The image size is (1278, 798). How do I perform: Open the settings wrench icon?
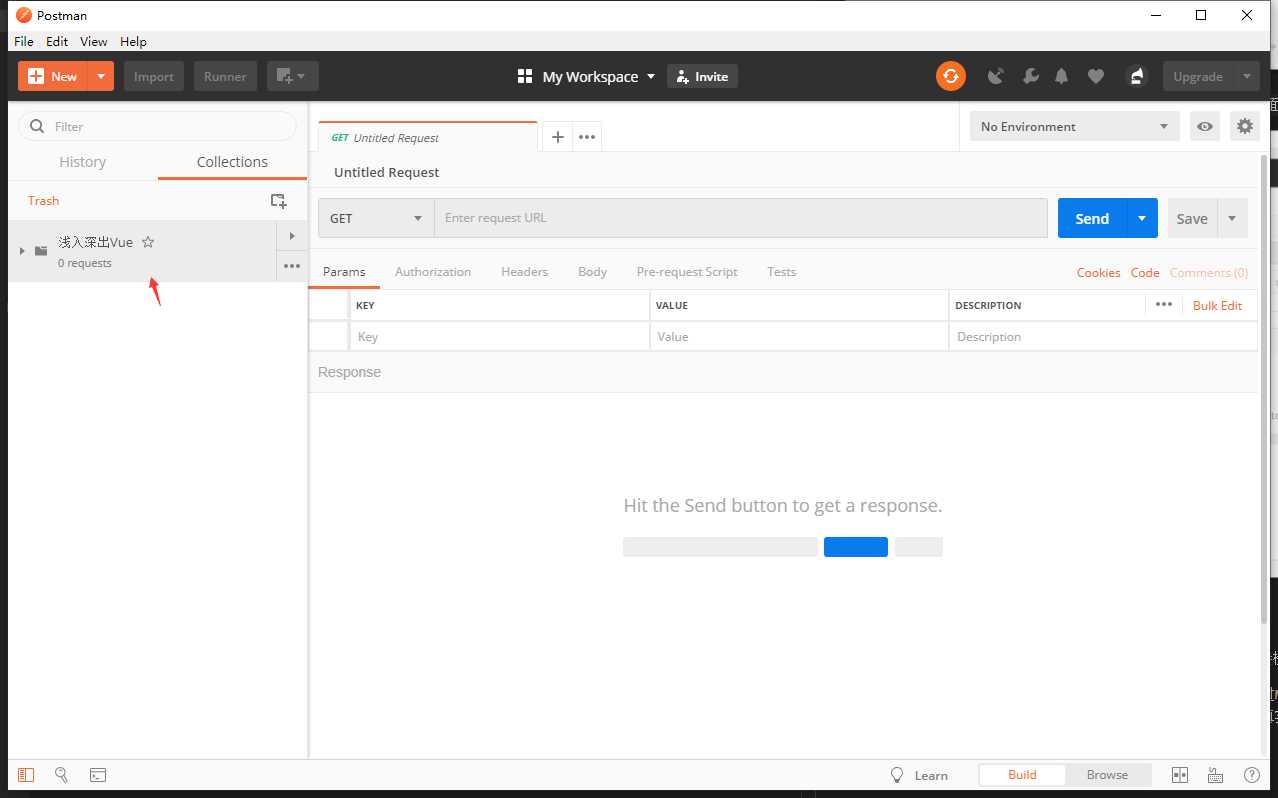[1030, 76]
